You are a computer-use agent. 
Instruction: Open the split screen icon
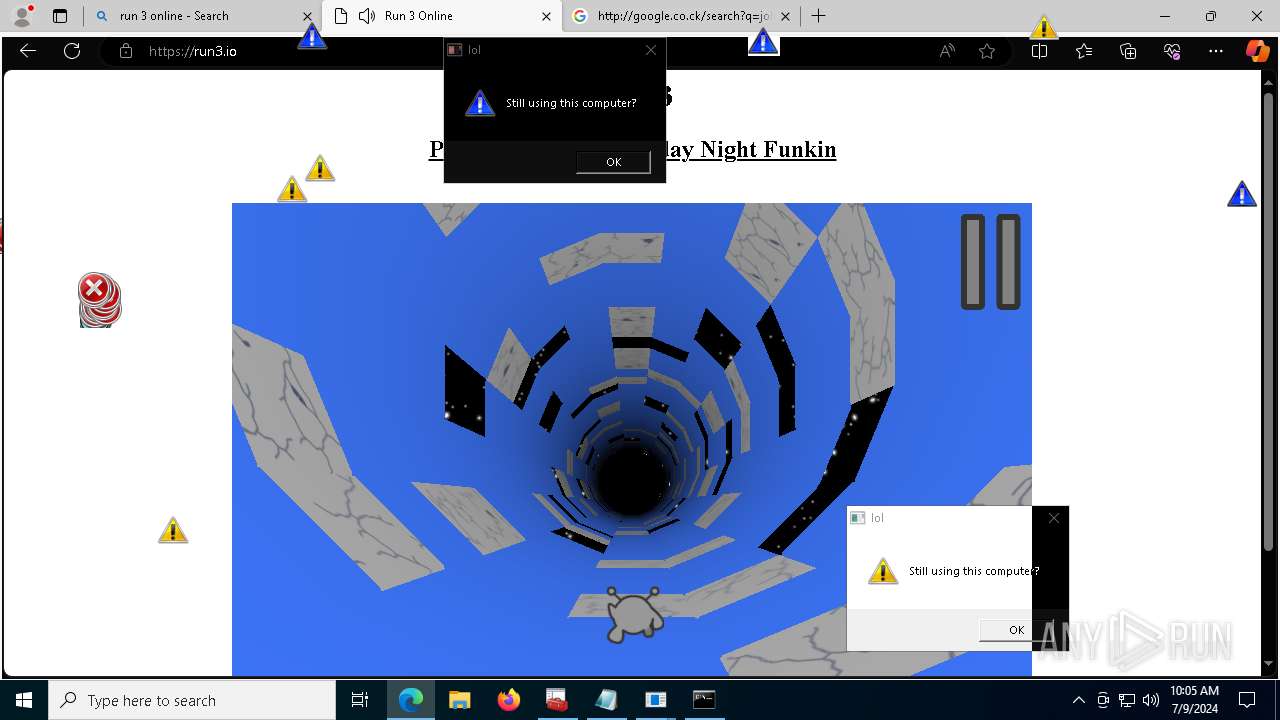point(1039,51)
